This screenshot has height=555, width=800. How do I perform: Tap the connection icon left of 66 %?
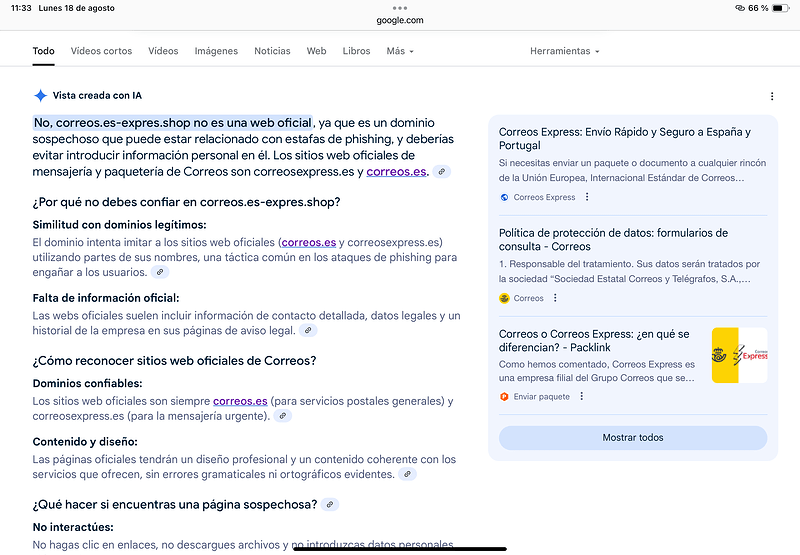[x=740, y=8]
